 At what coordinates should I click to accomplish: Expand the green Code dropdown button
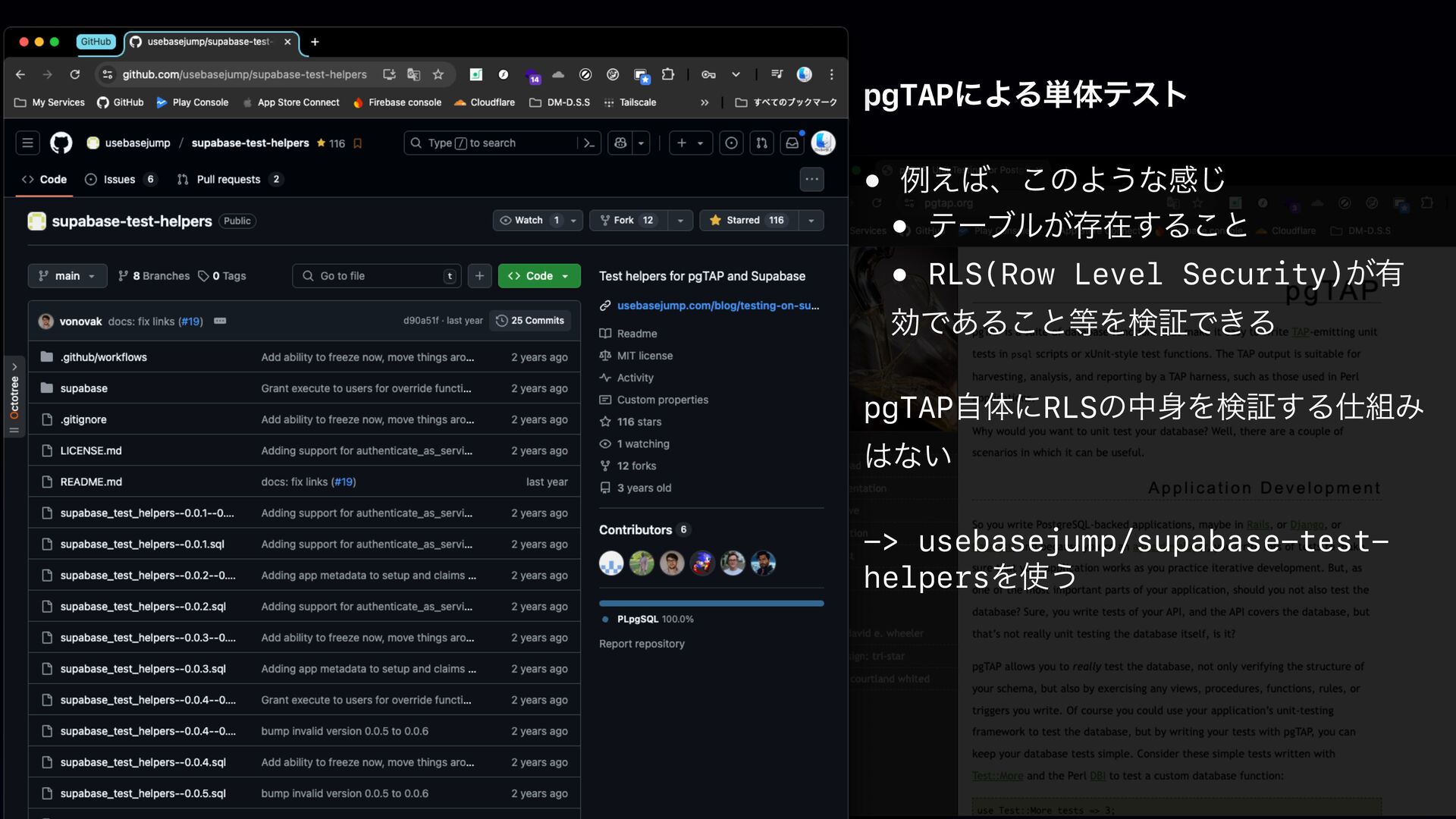pyautogui.click(x=538, y=276)
